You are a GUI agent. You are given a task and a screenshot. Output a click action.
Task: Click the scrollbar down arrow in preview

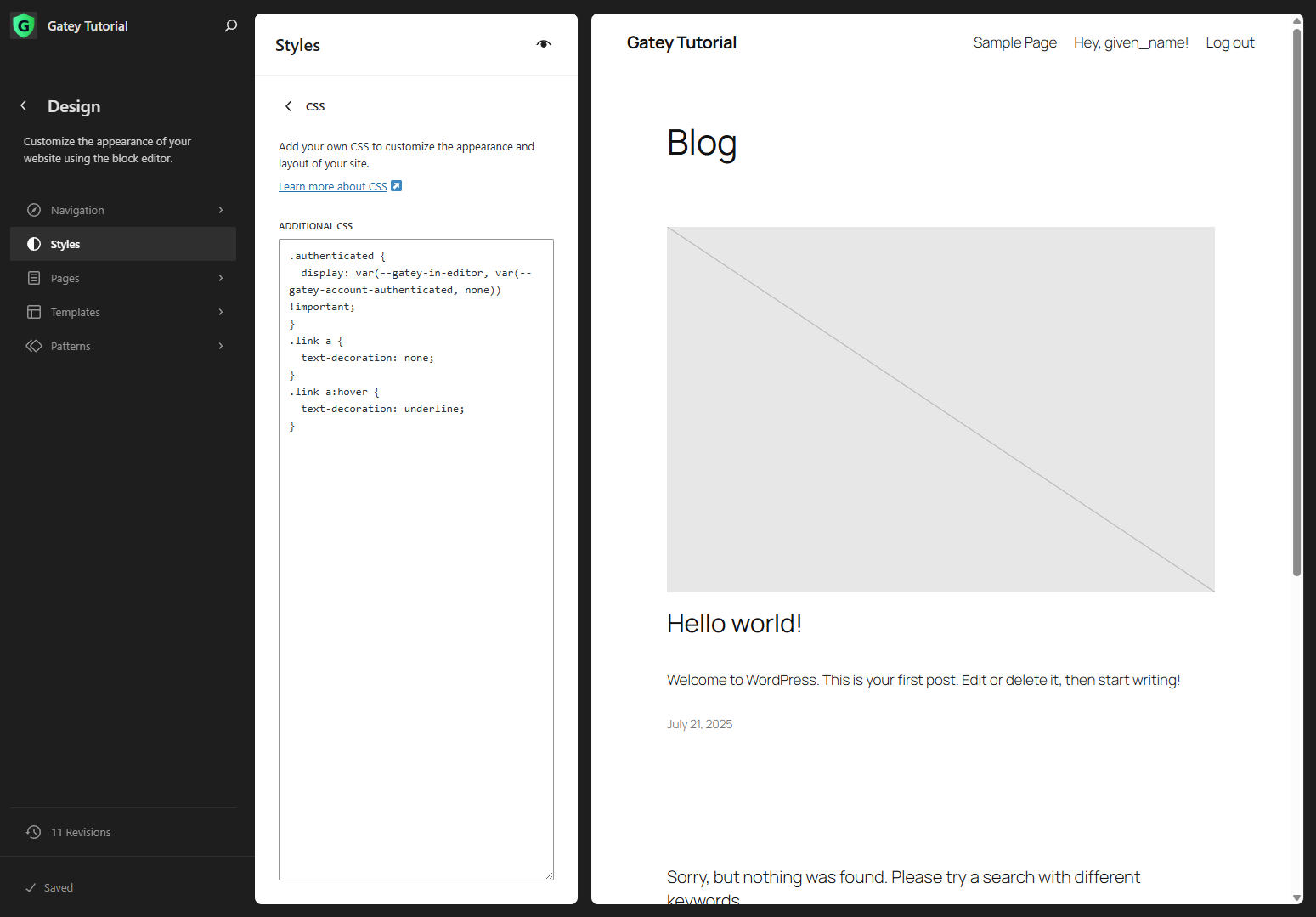(1296, 897)
